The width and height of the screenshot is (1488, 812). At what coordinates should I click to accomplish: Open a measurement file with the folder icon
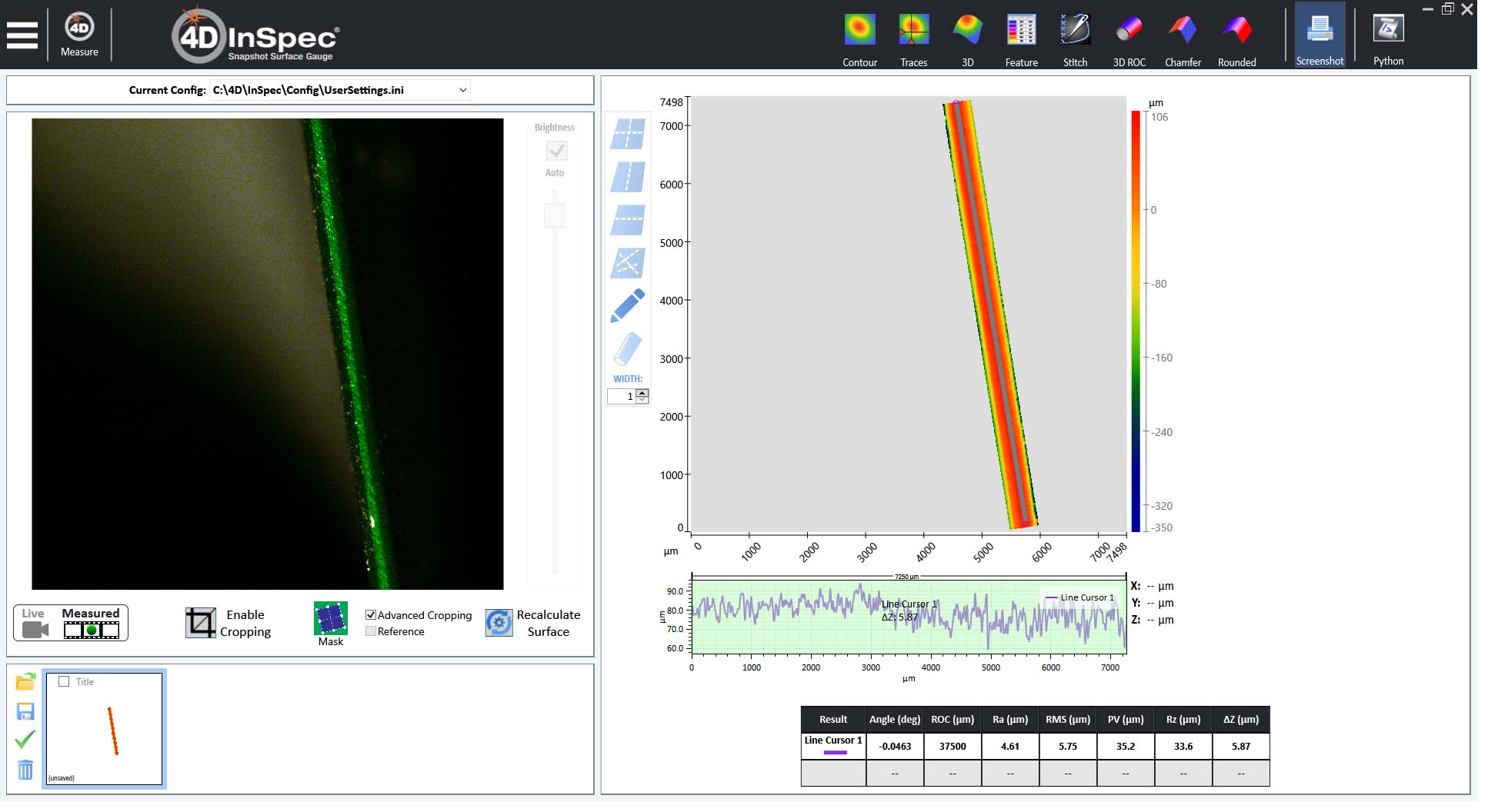click(25, 681)
